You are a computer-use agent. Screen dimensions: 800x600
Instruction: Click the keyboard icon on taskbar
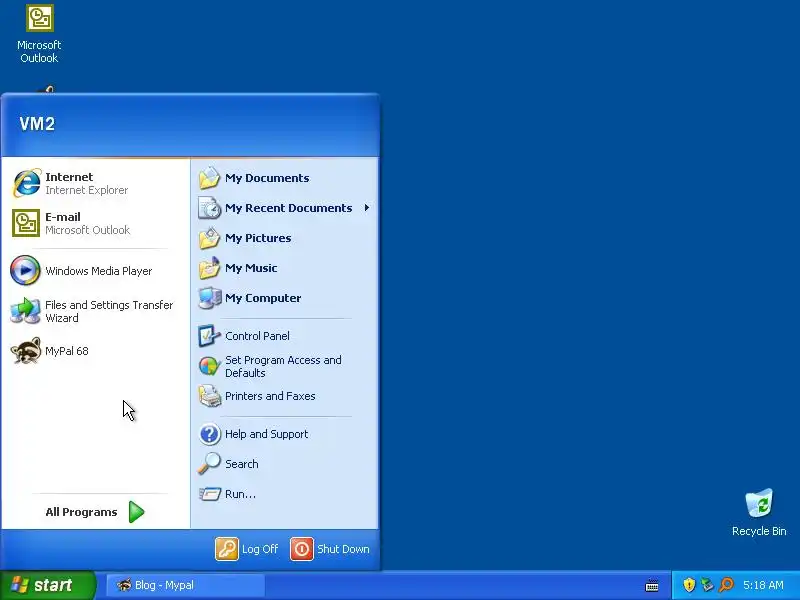coord(652,585)
